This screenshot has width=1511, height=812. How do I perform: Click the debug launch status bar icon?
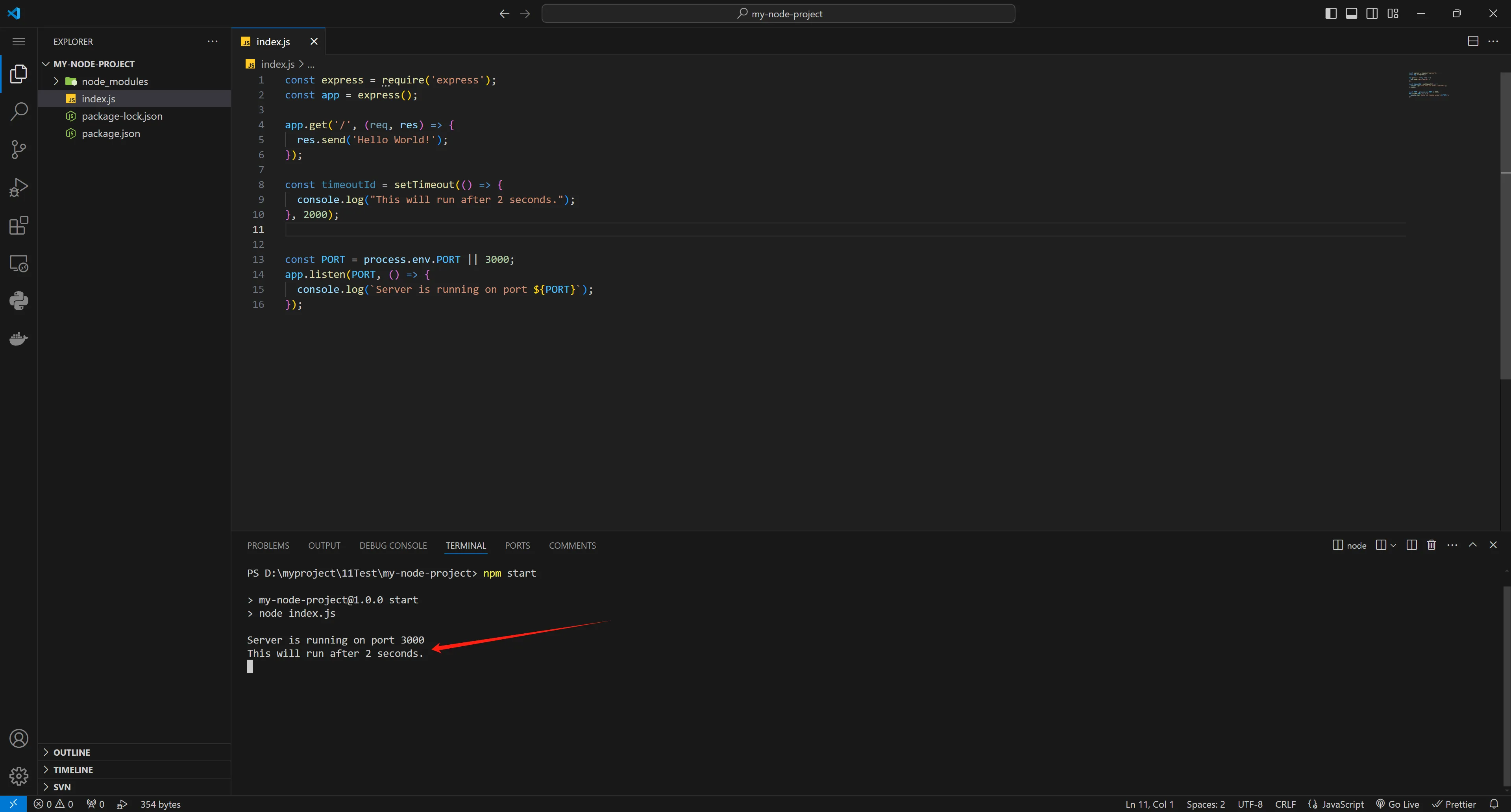pos(122,804)
